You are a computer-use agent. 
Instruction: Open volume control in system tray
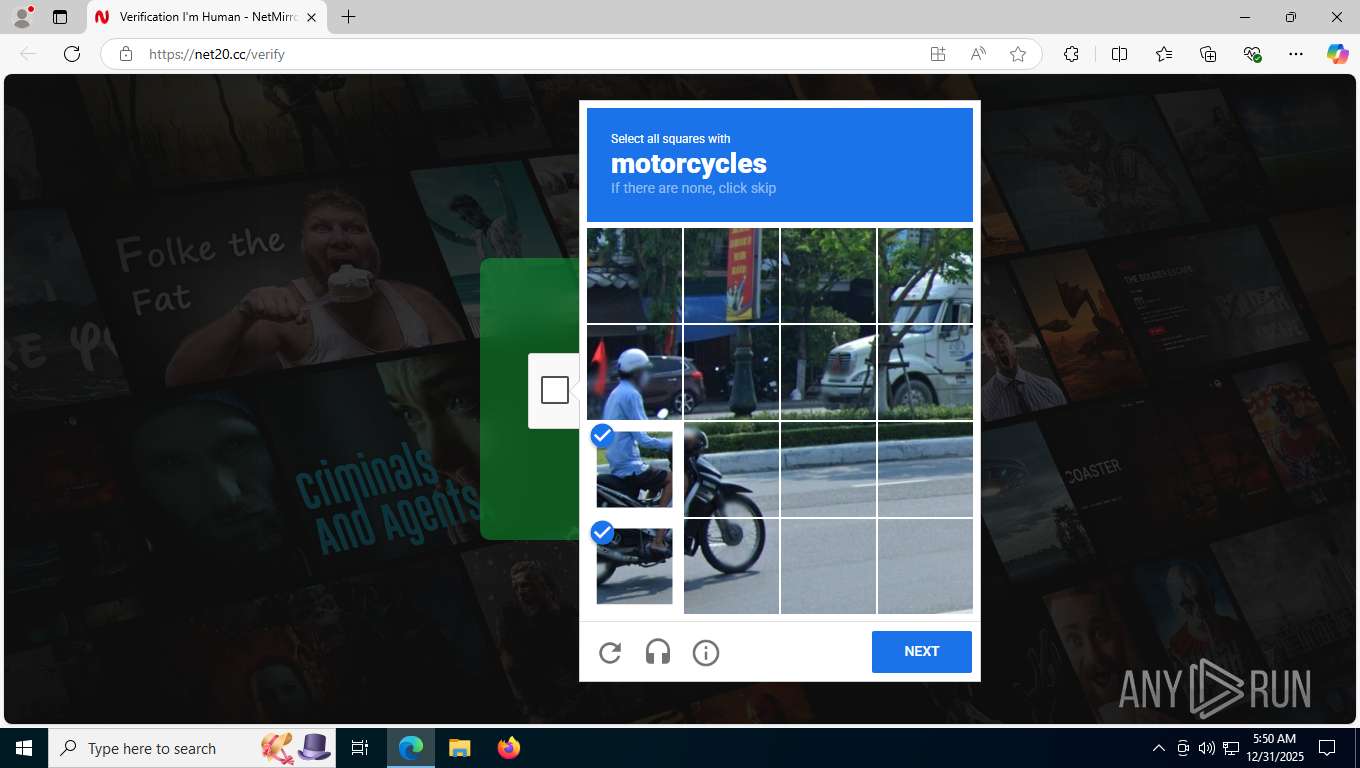pos(1207,748)
